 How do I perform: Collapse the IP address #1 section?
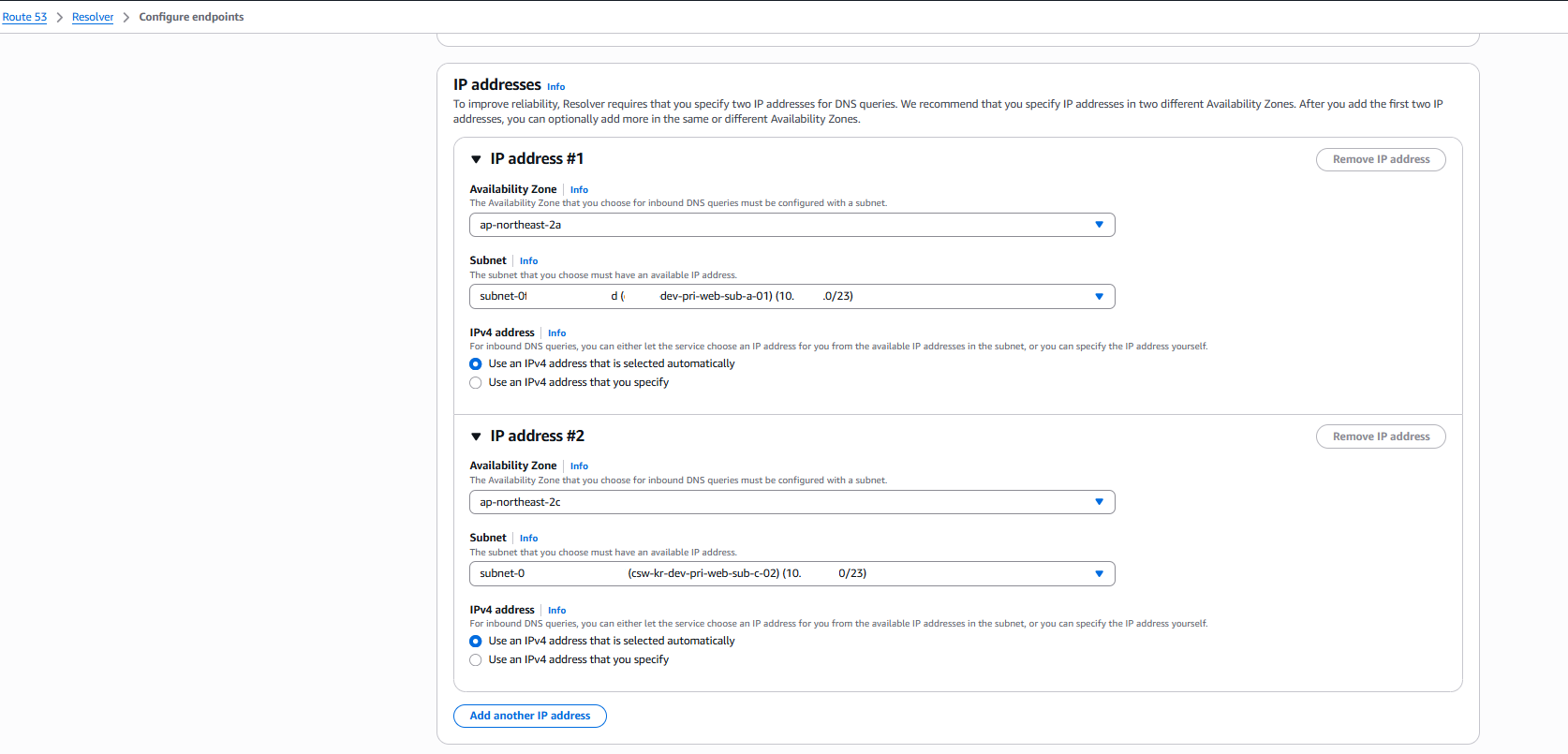pos(476,159)
